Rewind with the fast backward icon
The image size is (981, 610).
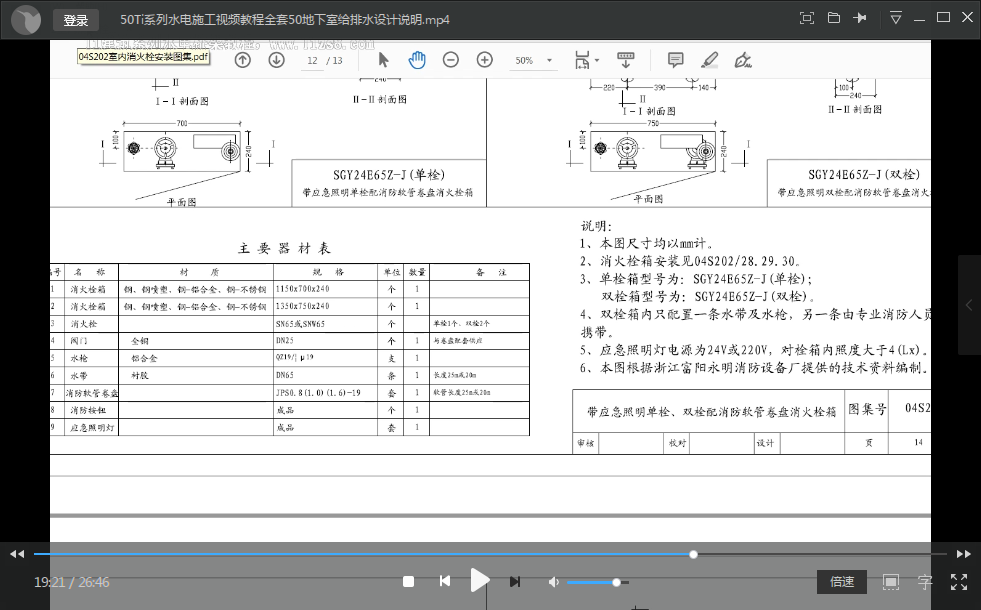17,554
